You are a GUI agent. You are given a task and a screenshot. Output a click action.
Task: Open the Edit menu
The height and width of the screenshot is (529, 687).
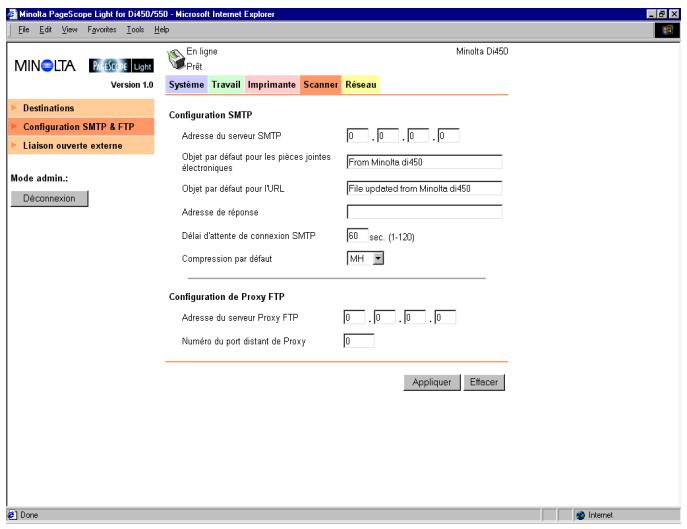point(45,30)
